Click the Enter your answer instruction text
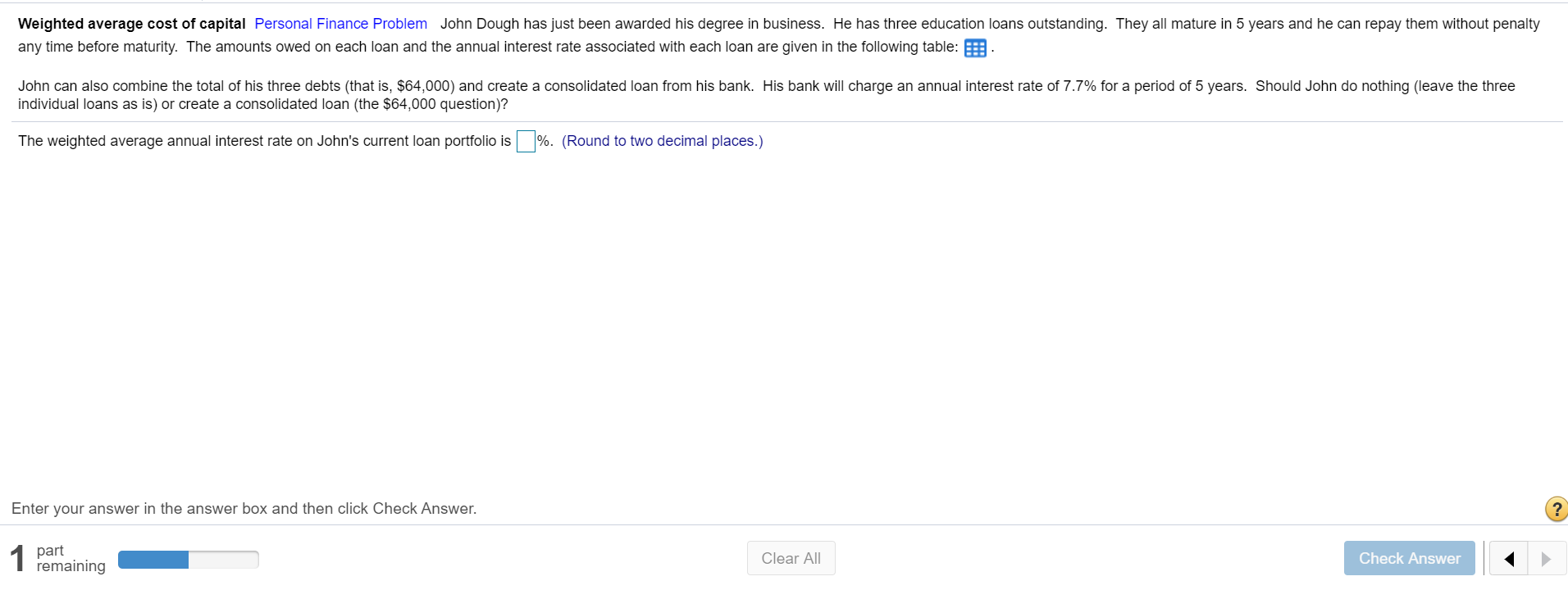1568x590 pixels. [x=243, y=508]
